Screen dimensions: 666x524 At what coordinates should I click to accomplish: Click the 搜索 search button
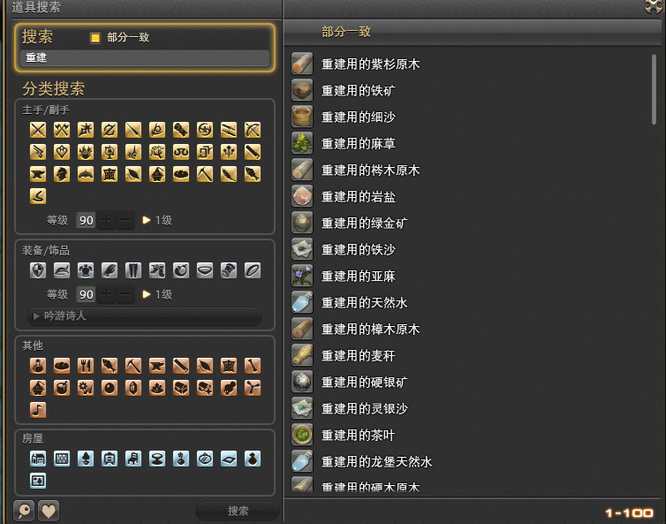pyautogui.click(x=237, y=511)
